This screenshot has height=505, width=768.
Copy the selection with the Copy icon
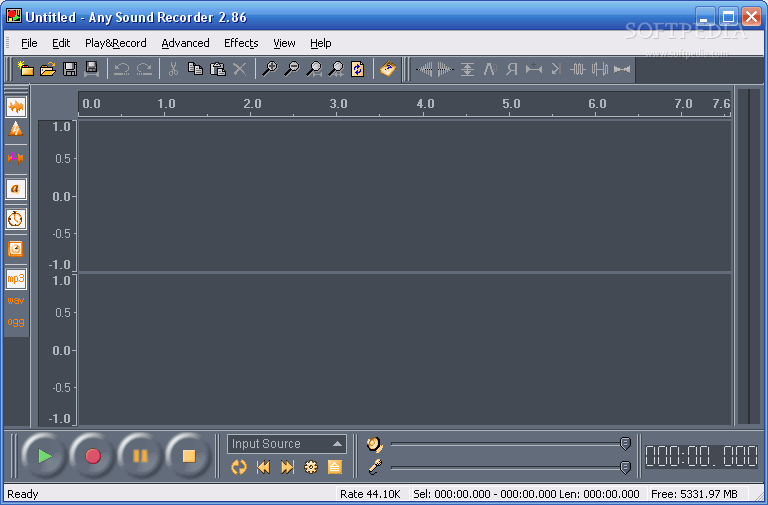pos(195,69)
